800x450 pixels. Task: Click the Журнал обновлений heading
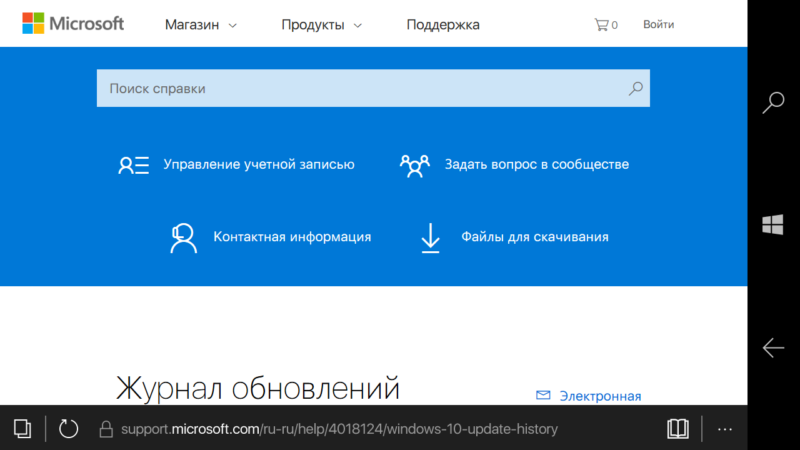(258, 389)
